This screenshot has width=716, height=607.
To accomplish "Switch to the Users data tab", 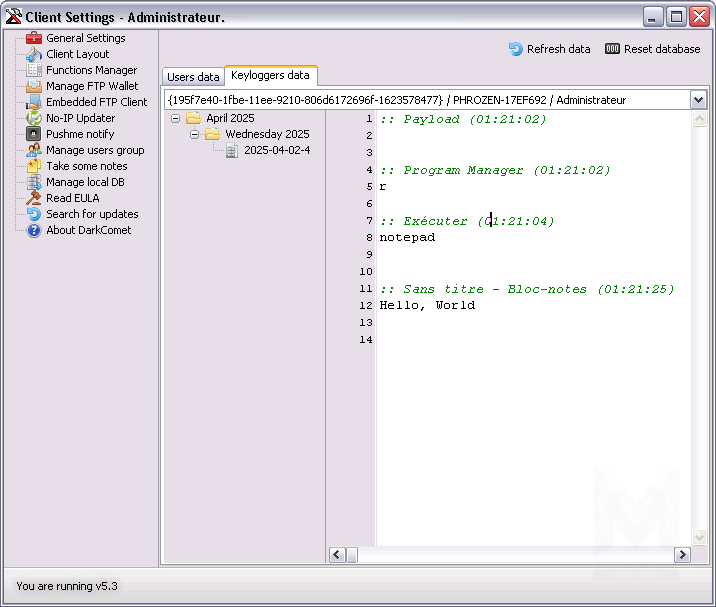I will pyautogui.click(x=193, y=77).
